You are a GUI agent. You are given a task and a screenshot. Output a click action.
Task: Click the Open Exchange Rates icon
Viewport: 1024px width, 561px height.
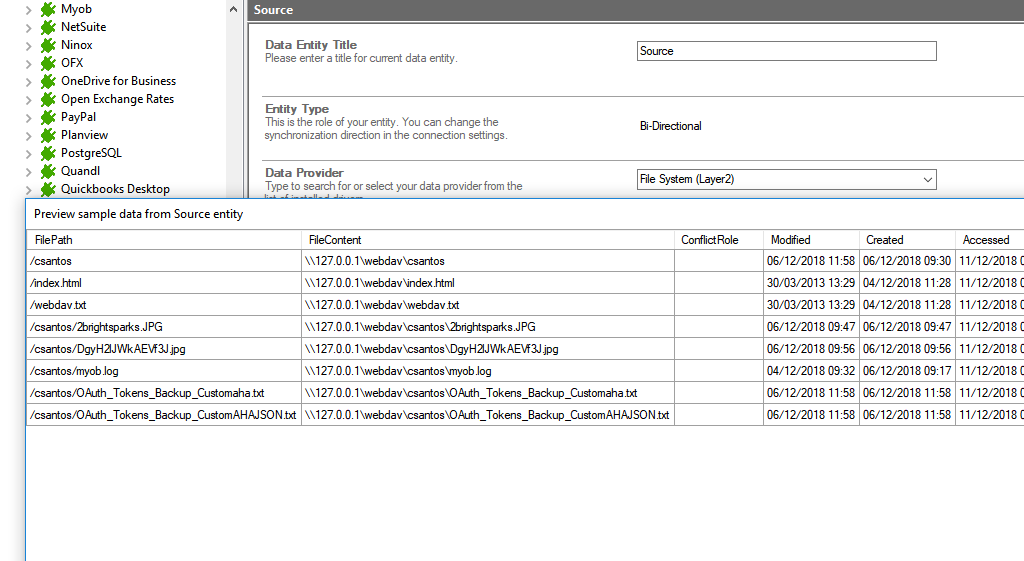tap(47, 99)
